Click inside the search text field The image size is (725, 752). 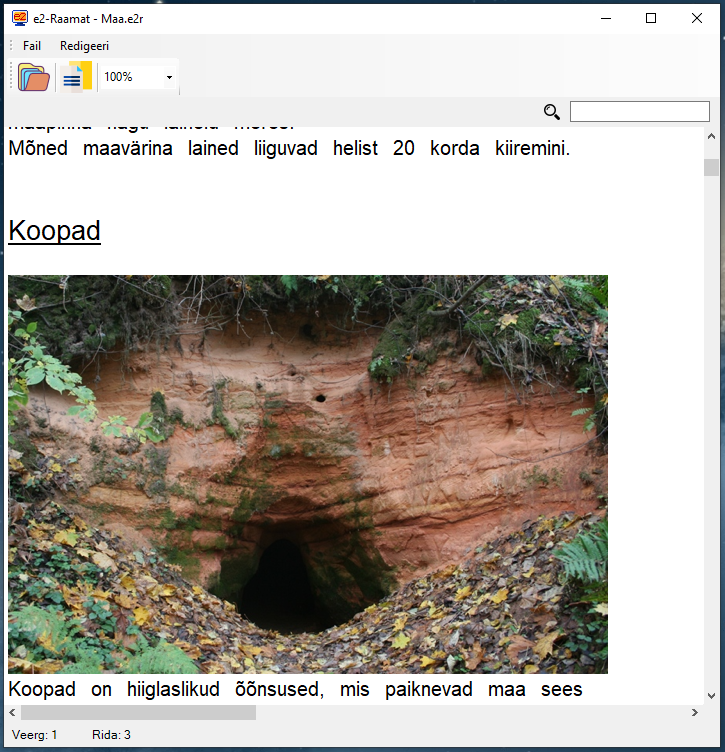(639, 112)
